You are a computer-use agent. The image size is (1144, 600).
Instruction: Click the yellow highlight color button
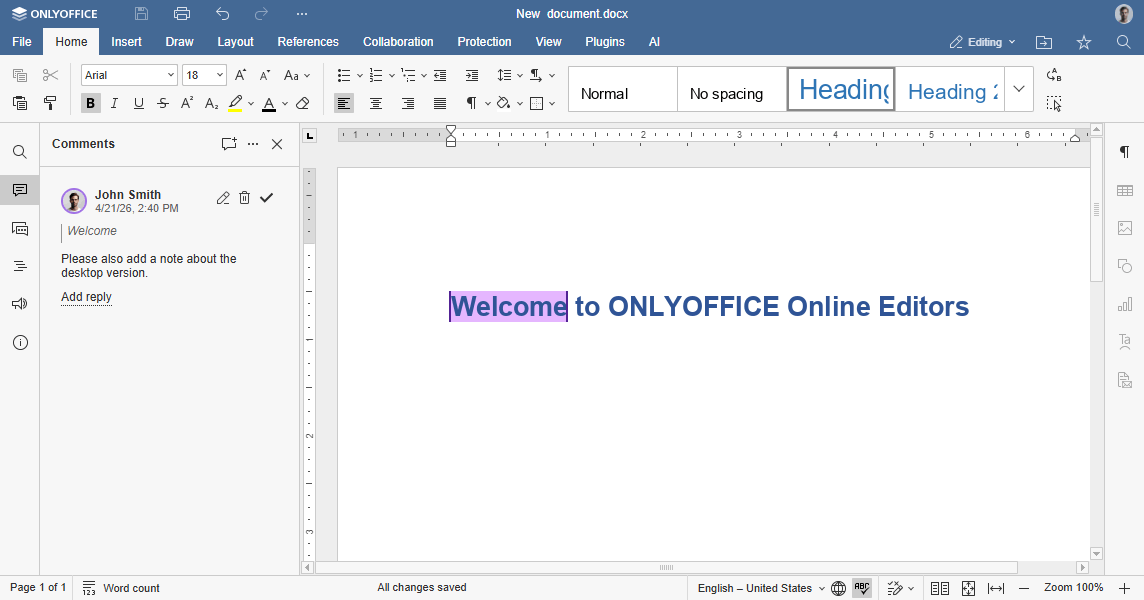235,103
